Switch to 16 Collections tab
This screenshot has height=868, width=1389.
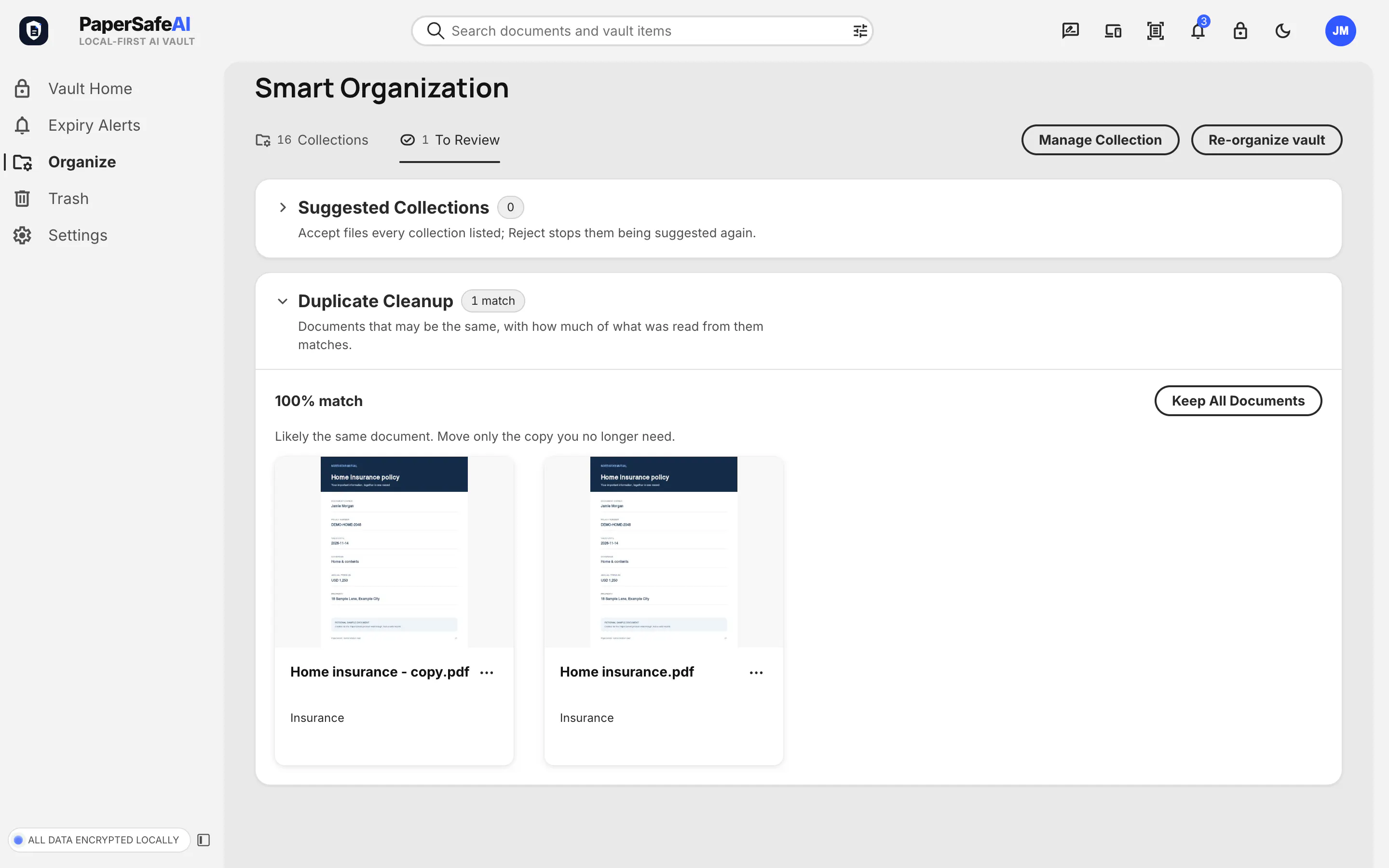click(x=312, y=140)
